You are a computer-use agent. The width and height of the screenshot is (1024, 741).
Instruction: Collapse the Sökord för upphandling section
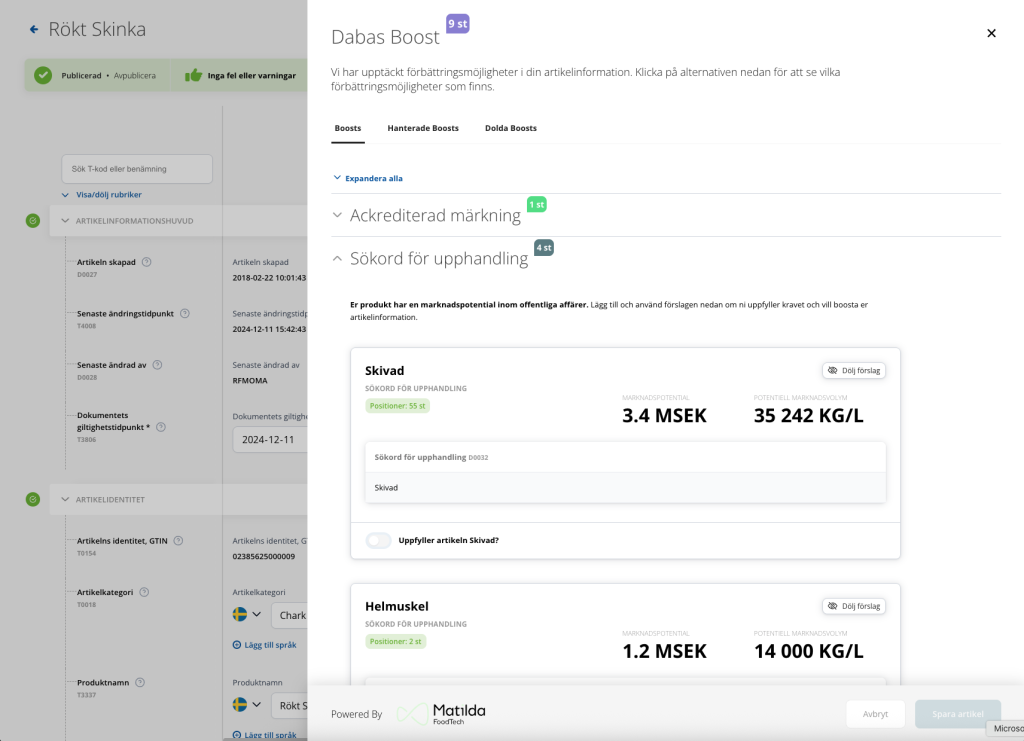[337, 259]
